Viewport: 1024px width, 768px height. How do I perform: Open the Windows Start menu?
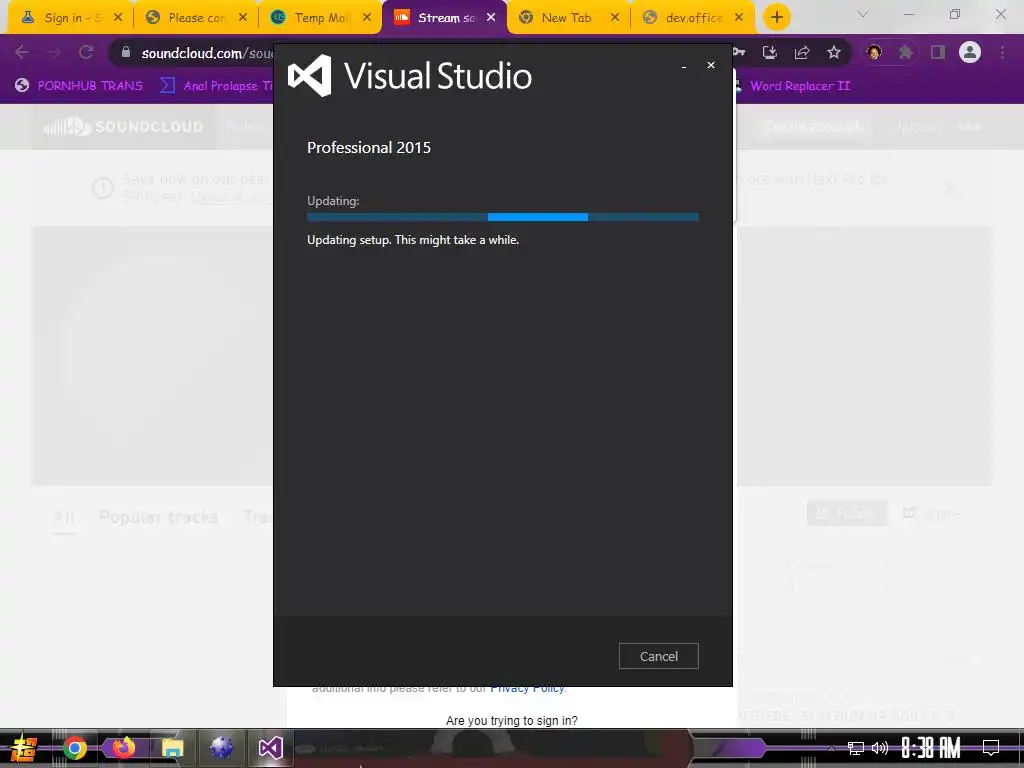click(23, 748)
